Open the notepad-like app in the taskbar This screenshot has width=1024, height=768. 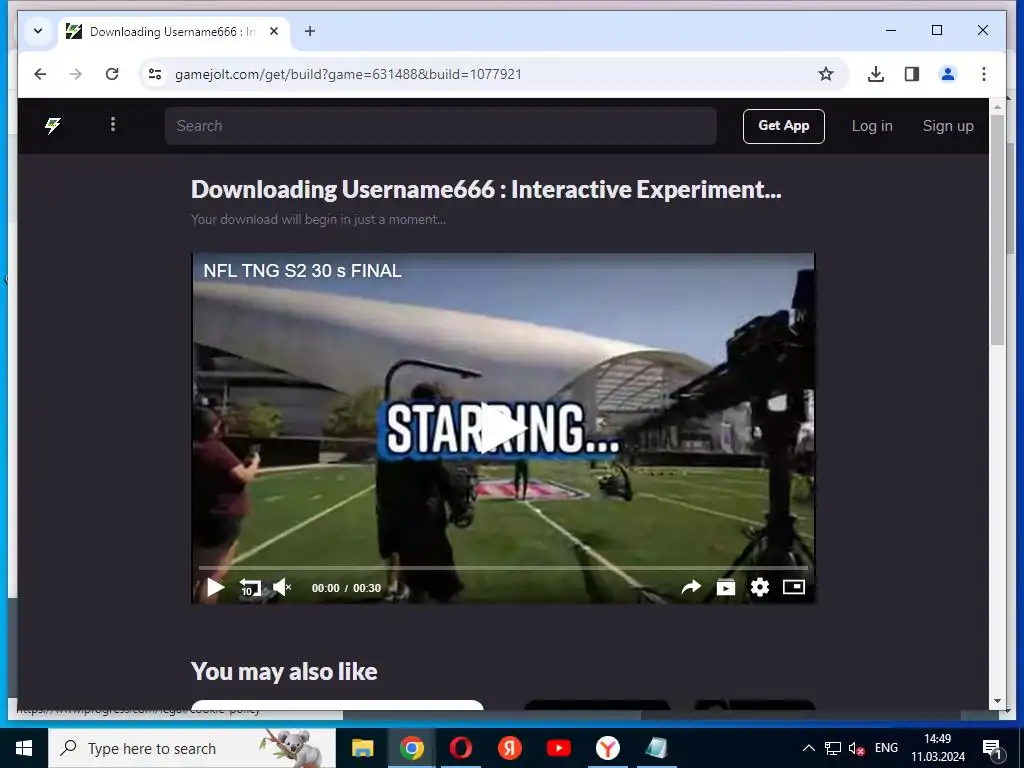pos(656,748)
